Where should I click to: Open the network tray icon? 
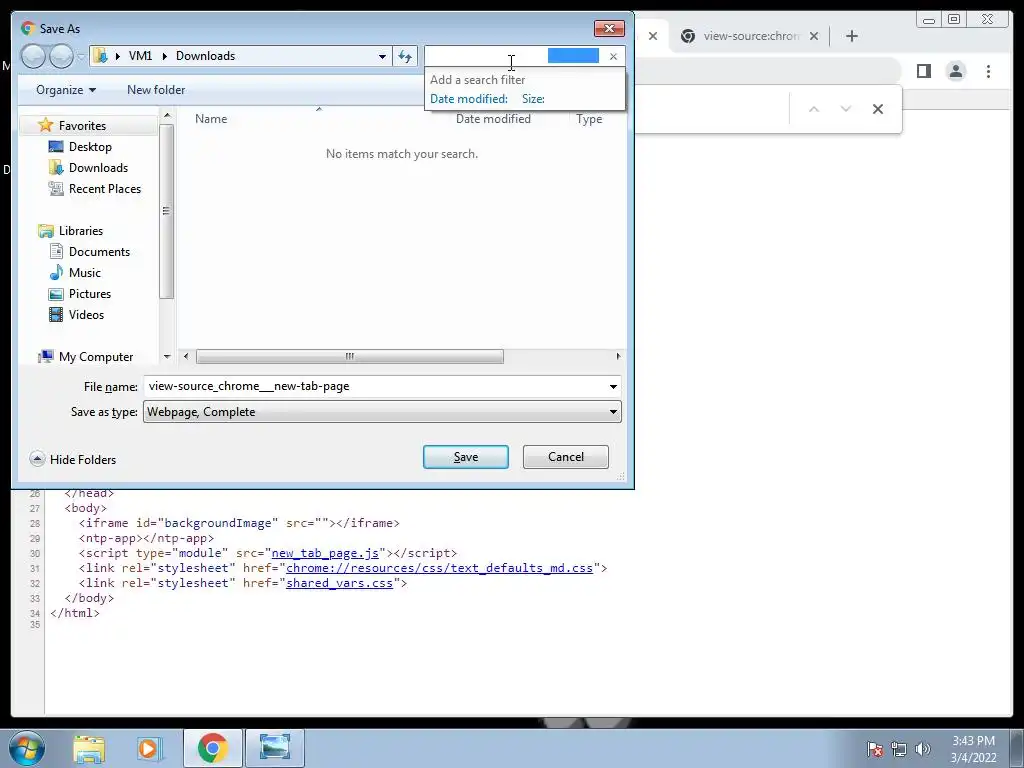point(899,749)
